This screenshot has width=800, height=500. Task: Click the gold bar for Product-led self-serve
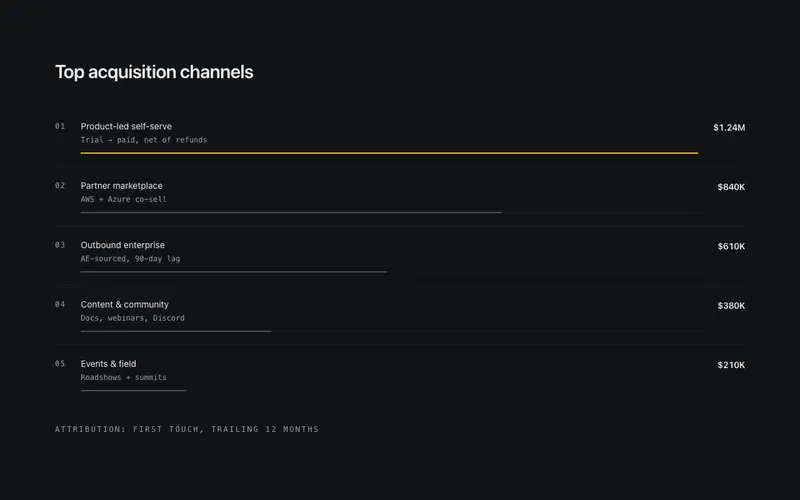[389, 153]
